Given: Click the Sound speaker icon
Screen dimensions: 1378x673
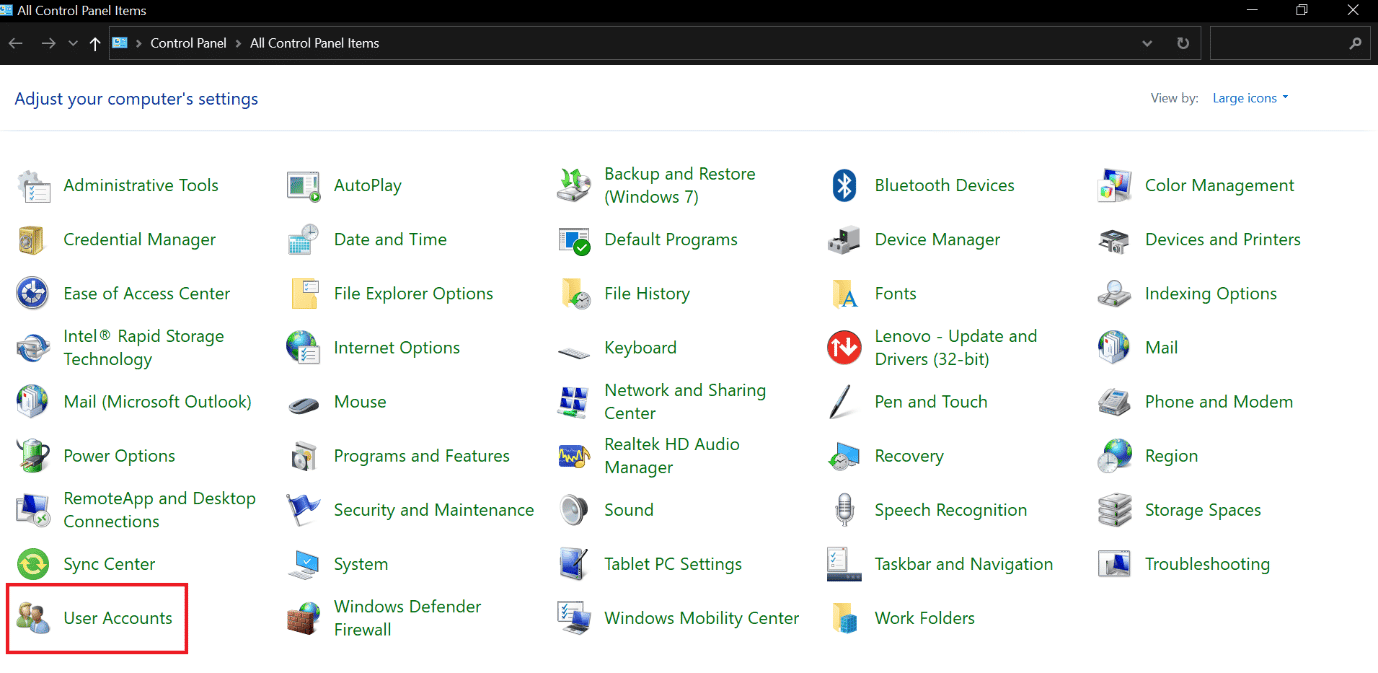Looking at the screenshot, I should coord(574,510).
